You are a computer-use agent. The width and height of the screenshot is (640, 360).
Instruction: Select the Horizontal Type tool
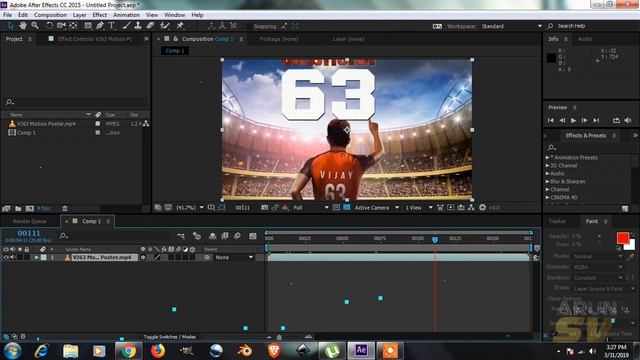tap(111, 26)
